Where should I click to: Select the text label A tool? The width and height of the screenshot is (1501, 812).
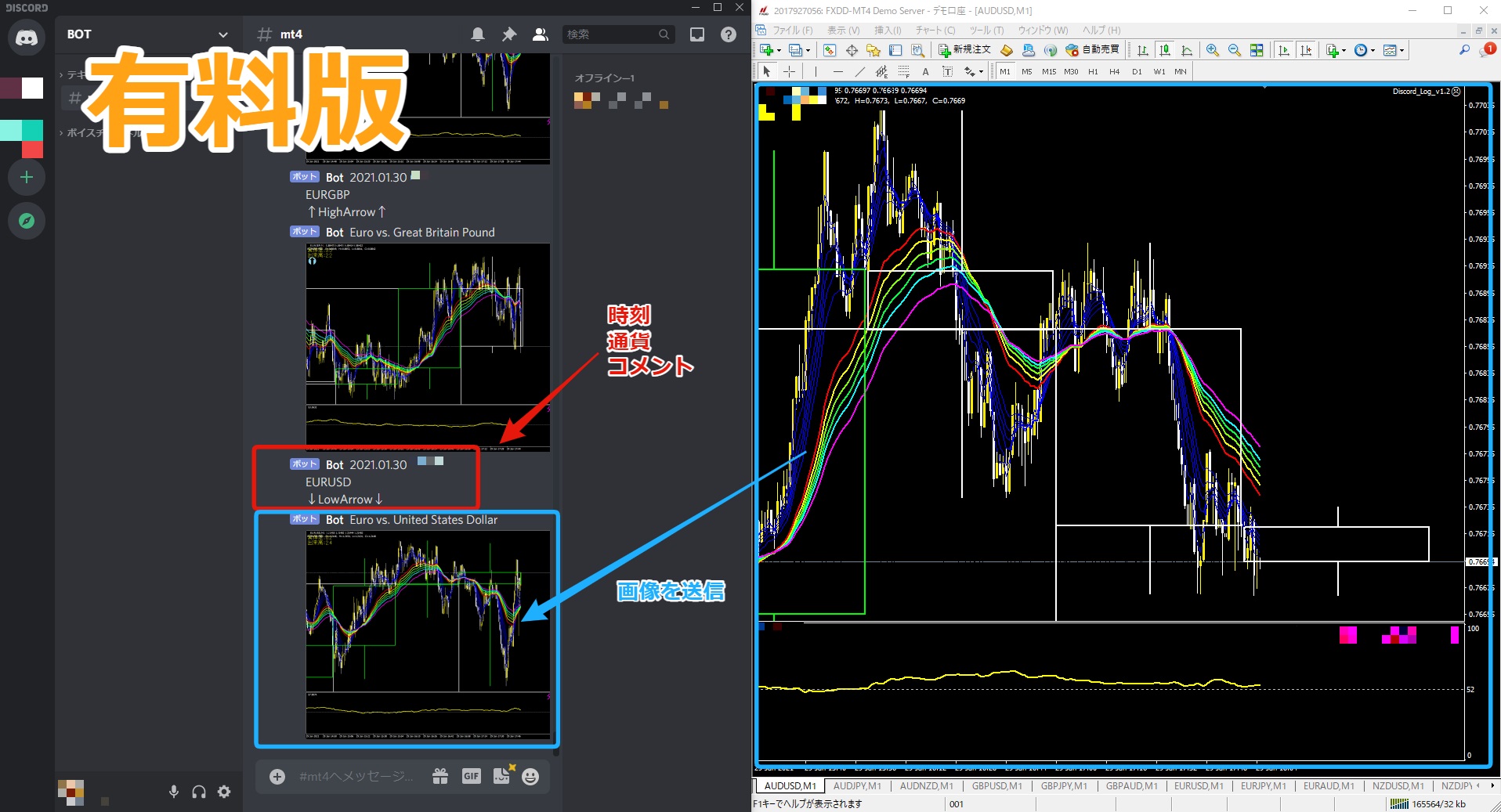pos(925,71)
